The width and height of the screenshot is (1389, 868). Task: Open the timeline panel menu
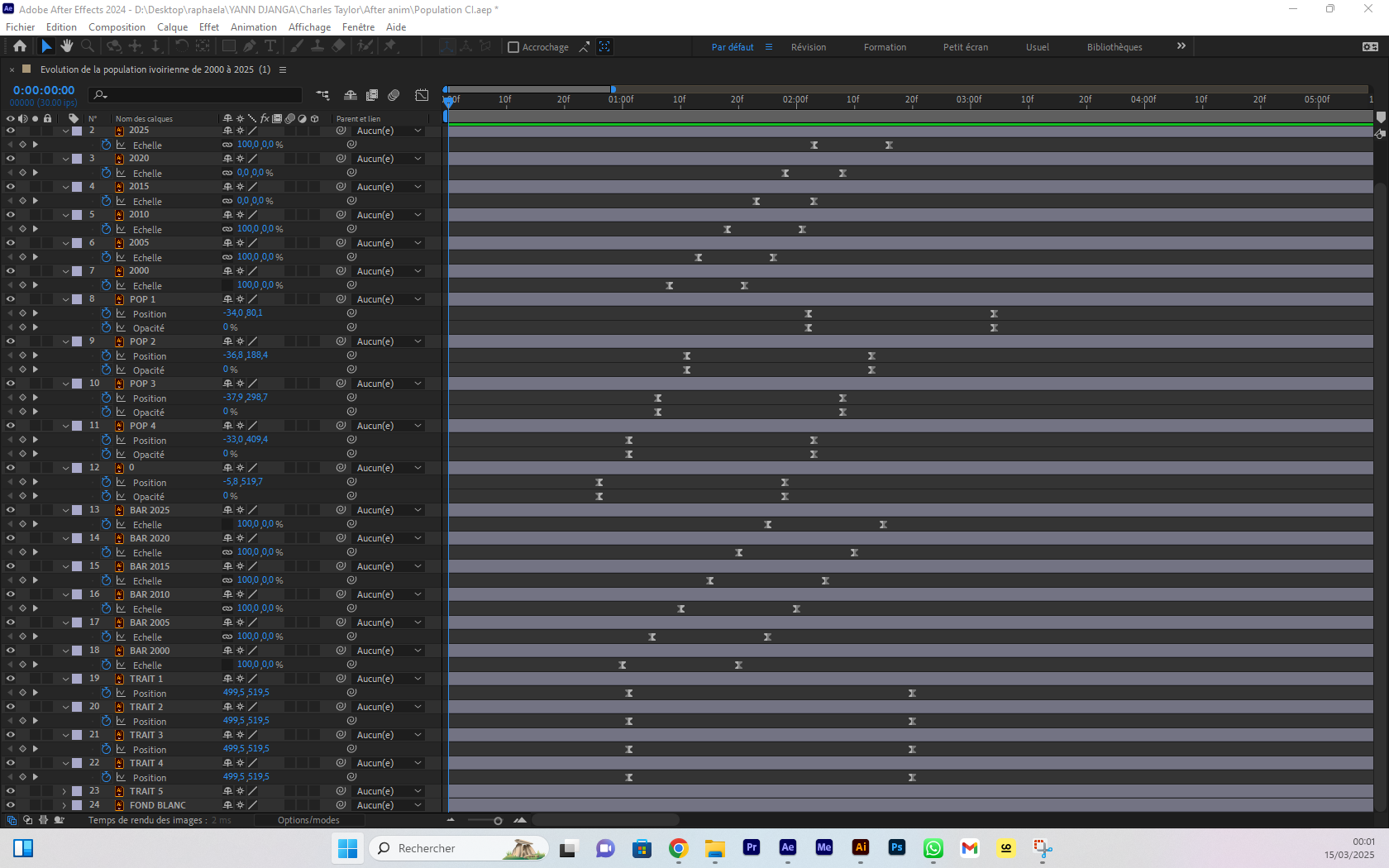(283, 69)
